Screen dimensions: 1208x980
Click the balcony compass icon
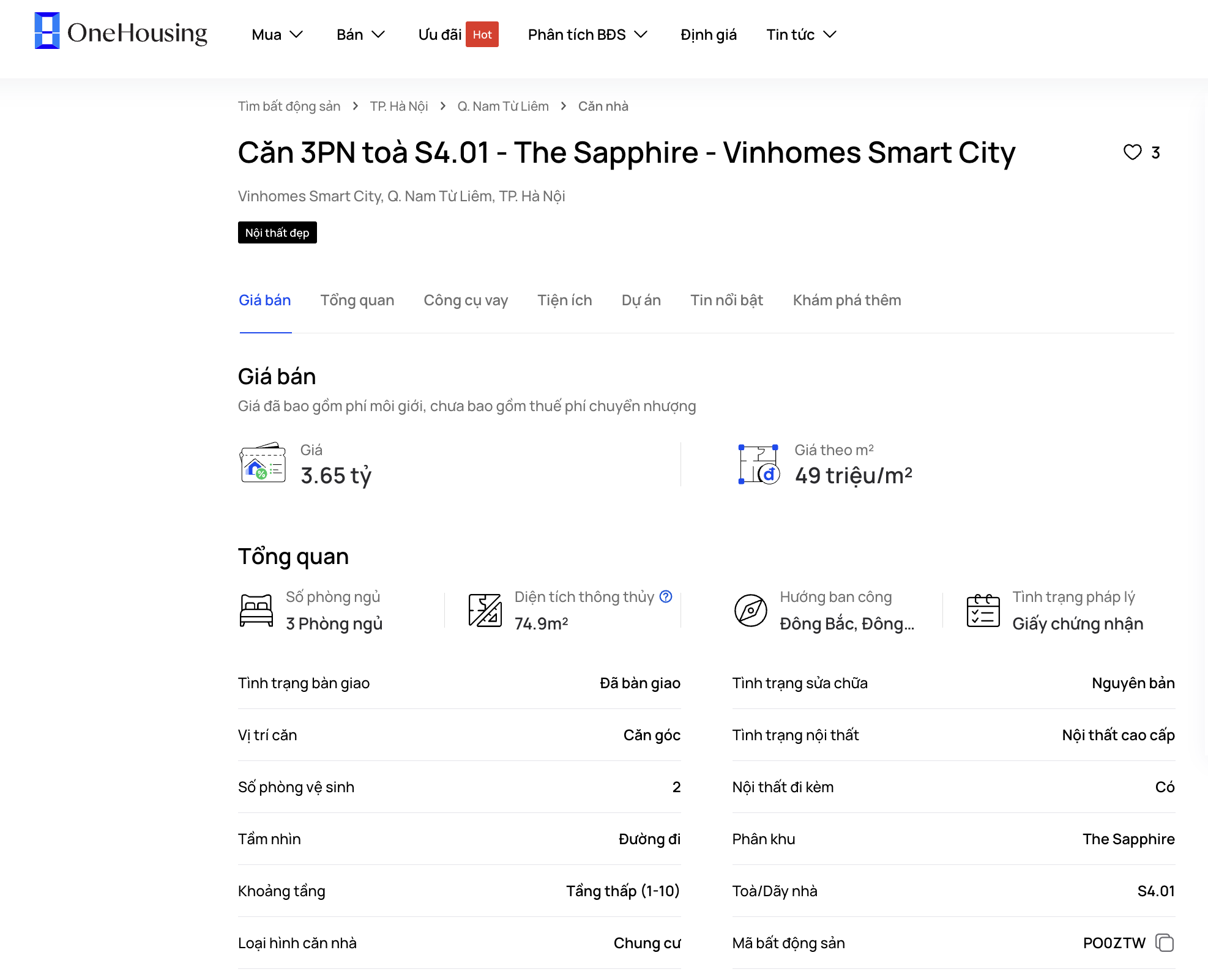point(750,611)
